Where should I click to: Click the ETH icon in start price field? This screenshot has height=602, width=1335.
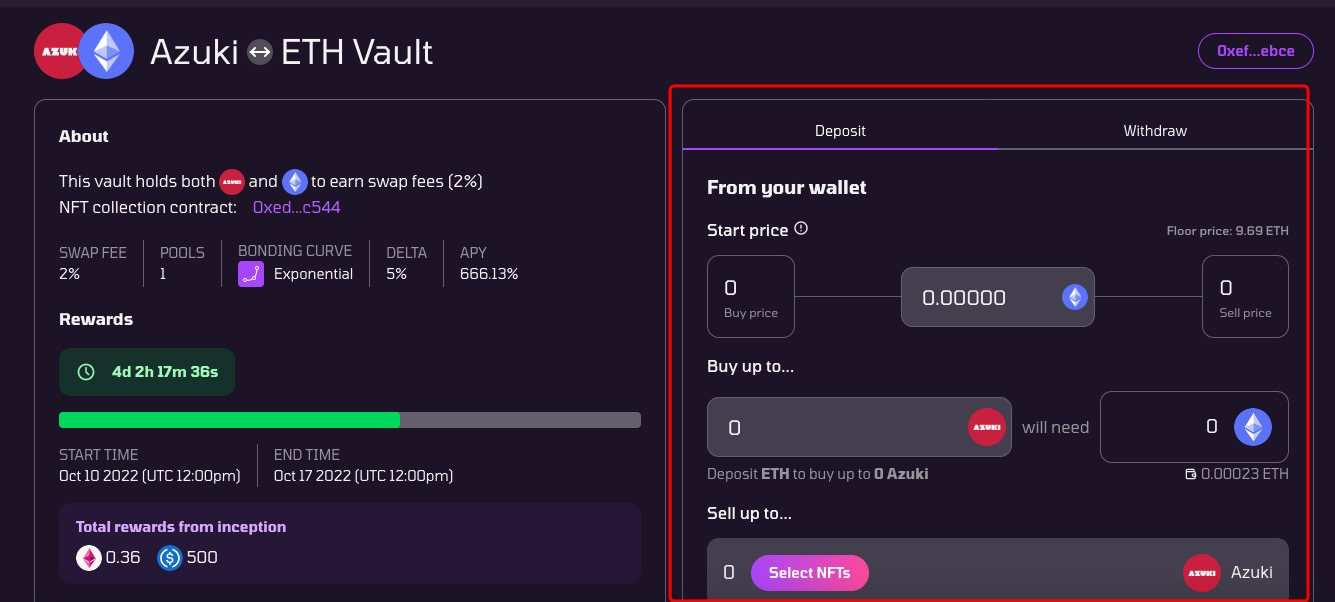[x=1074, y=297]
